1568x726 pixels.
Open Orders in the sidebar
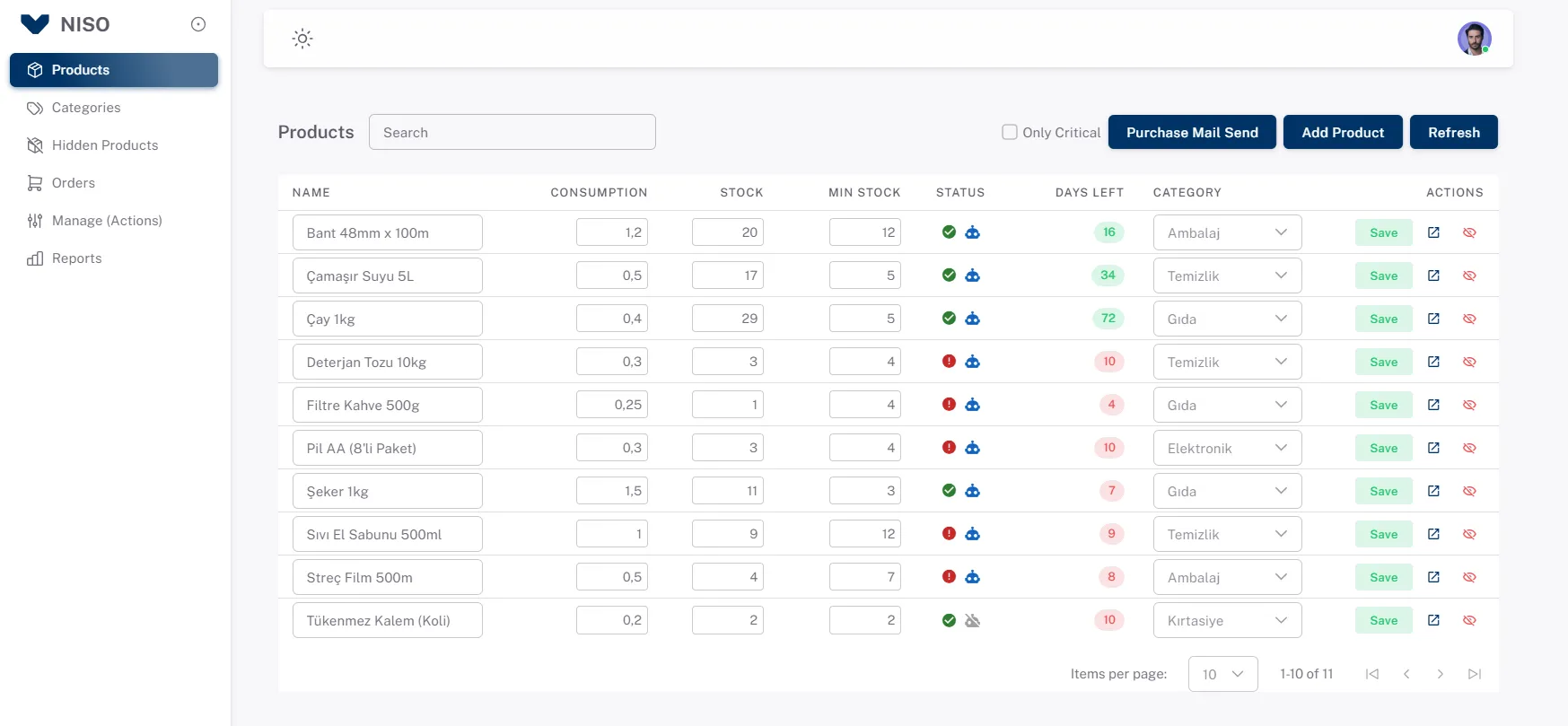(114, 183)
